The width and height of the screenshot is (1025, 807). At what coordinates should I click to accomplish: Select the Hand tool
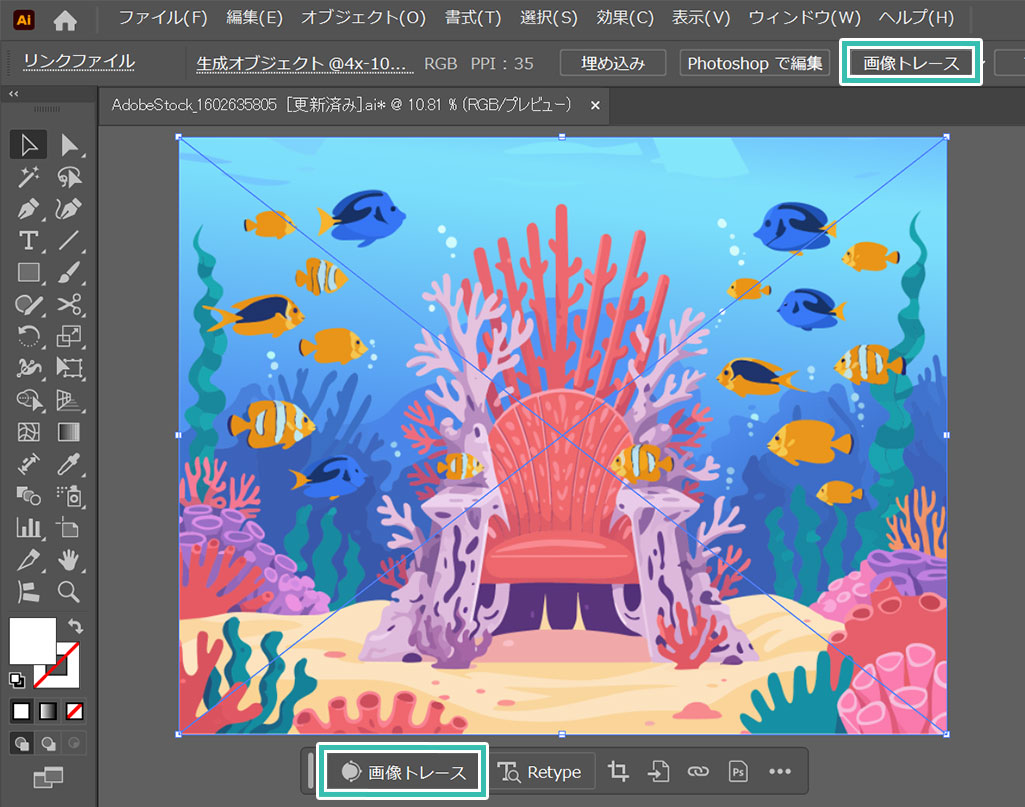coord(69,558)
